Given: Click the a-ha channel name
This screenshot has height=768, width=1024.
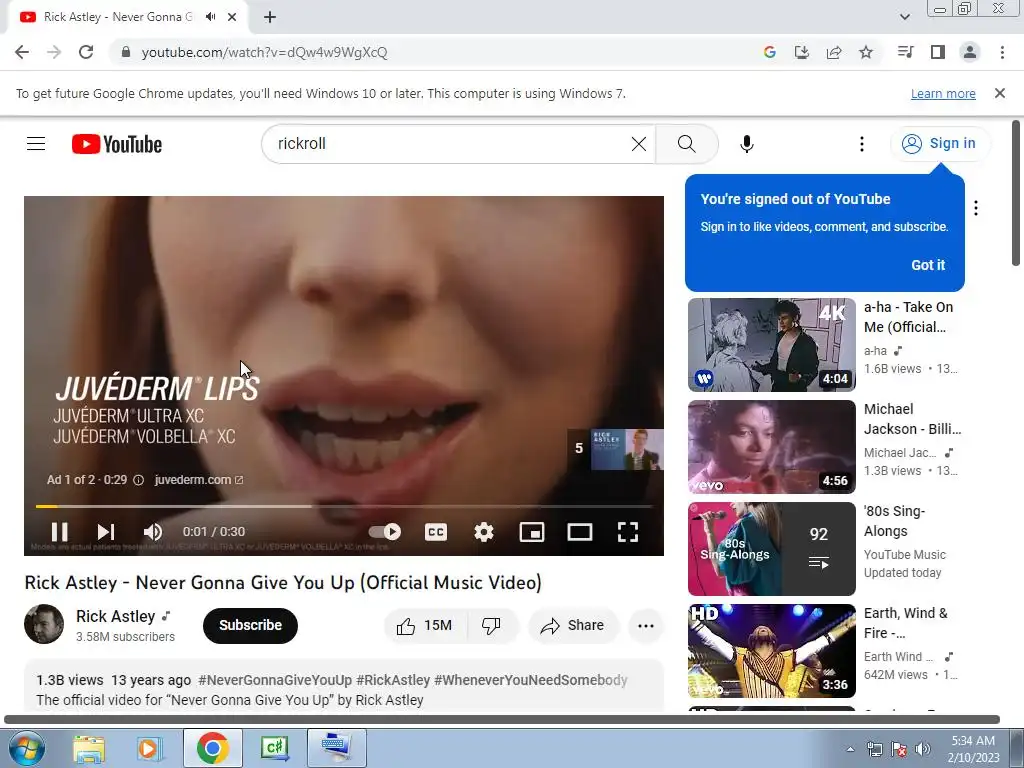Looking at the screenshot, I should coord(875,351).
